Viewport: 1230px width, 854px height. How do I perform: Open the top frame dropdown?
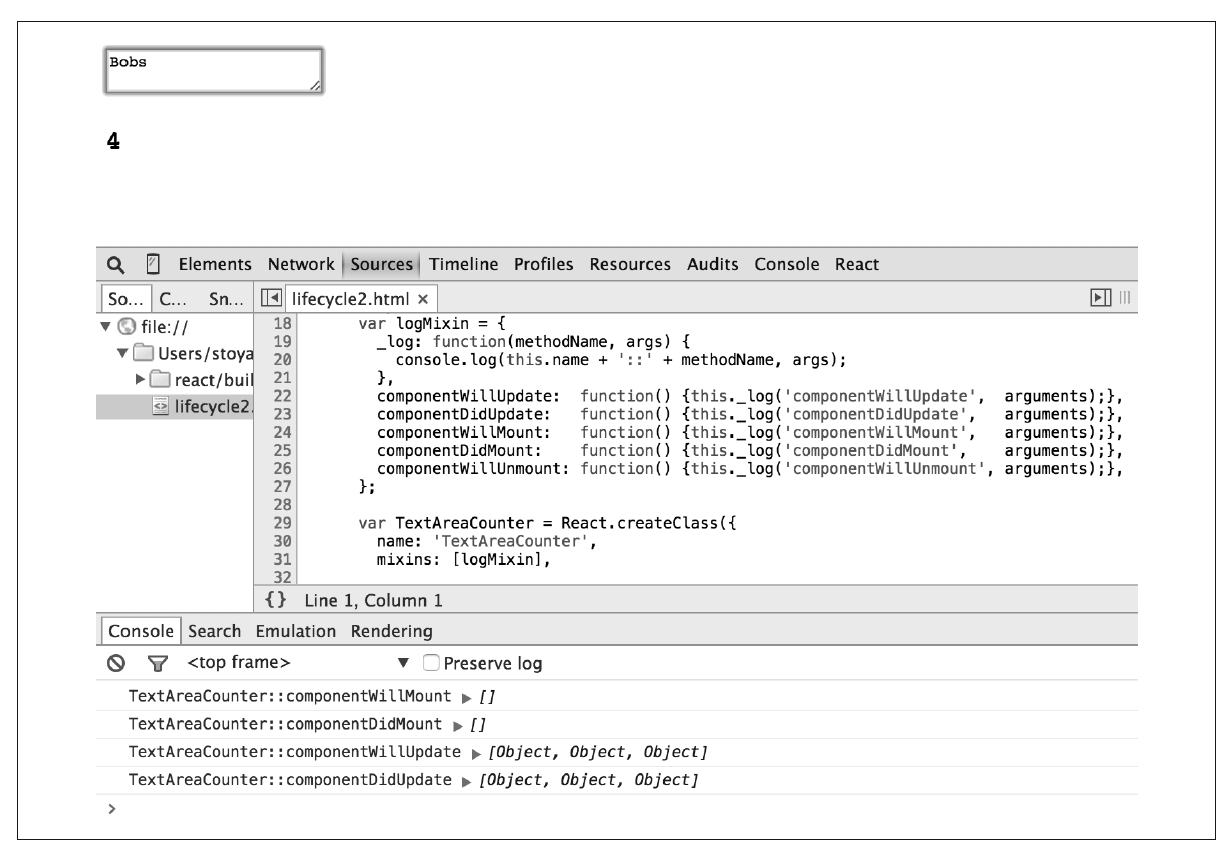(x=403, y=663)
